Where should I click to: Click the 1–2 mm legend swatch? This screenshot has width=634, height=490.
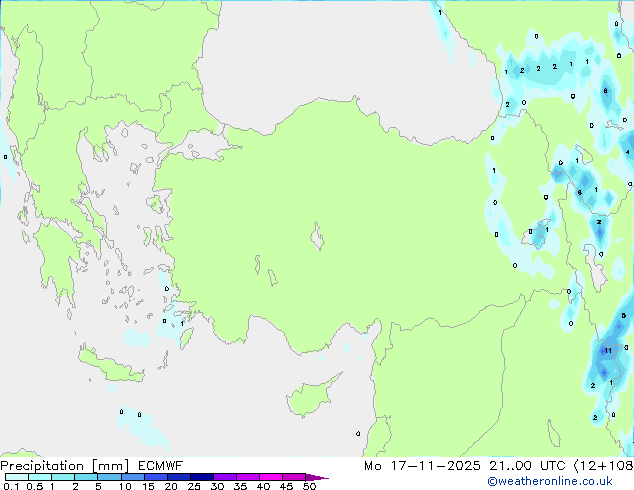[63, 477]
